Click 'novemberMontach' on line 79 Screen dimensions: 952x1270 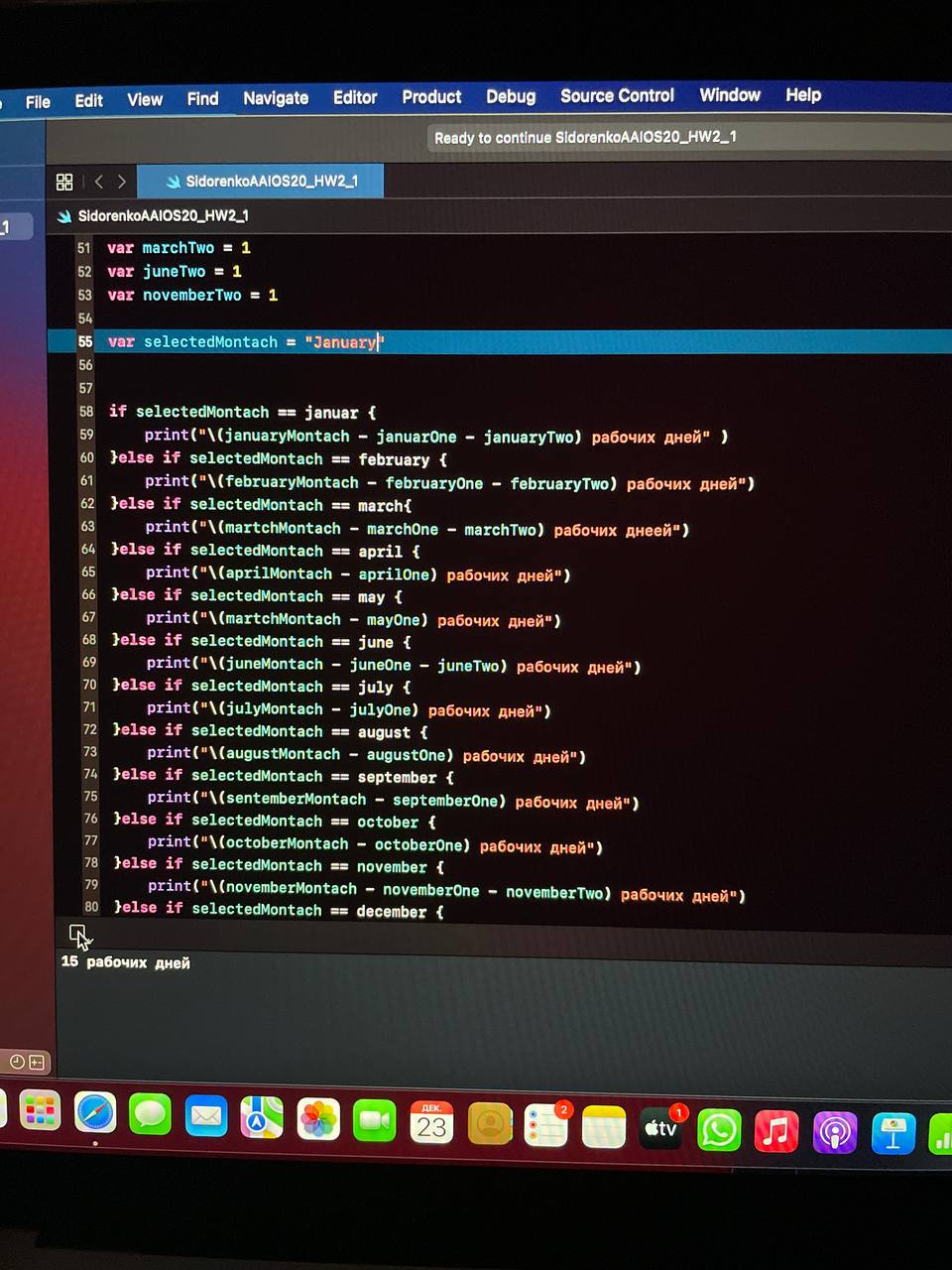(x=292, y=888)
